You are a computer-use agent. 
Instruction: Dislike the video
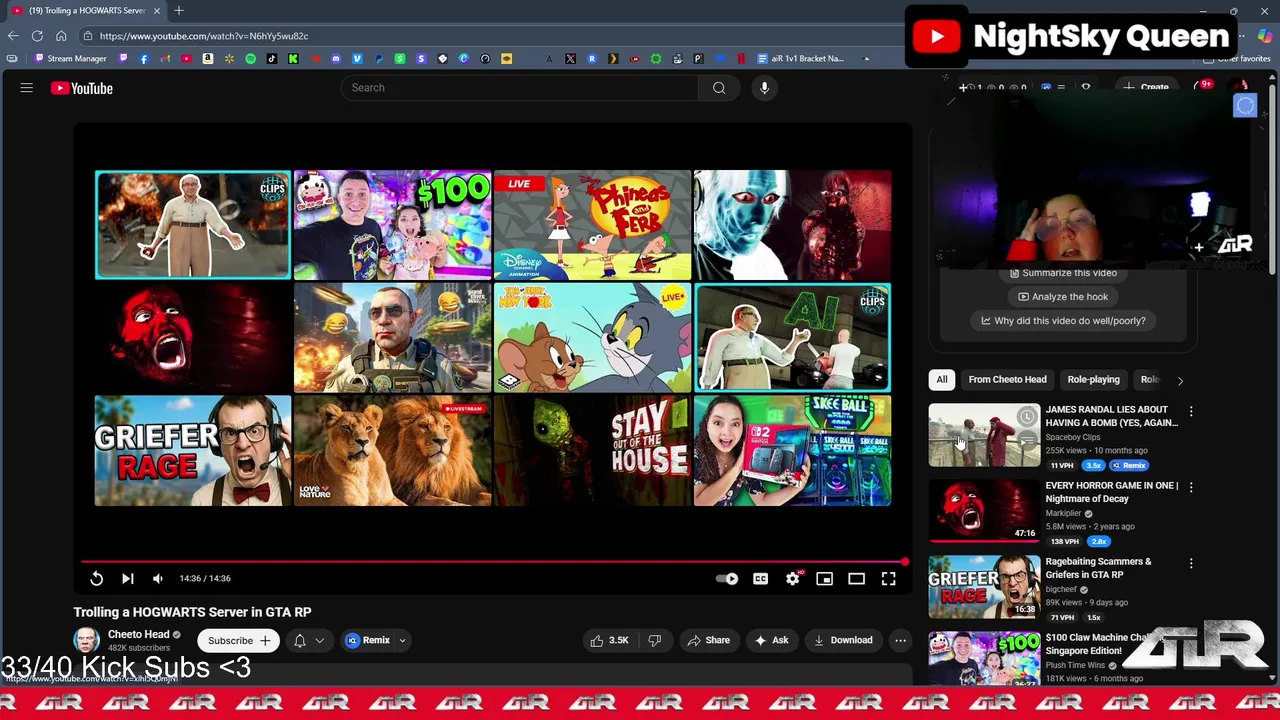655,640
